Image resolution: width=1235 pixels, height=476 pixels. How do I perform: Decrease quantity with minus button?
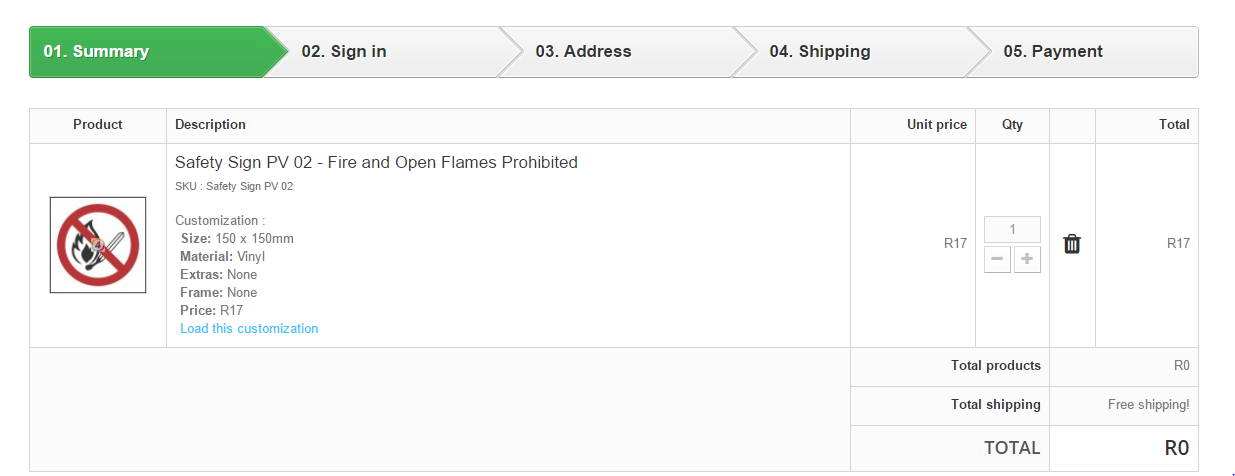click(x=997, y=260)
